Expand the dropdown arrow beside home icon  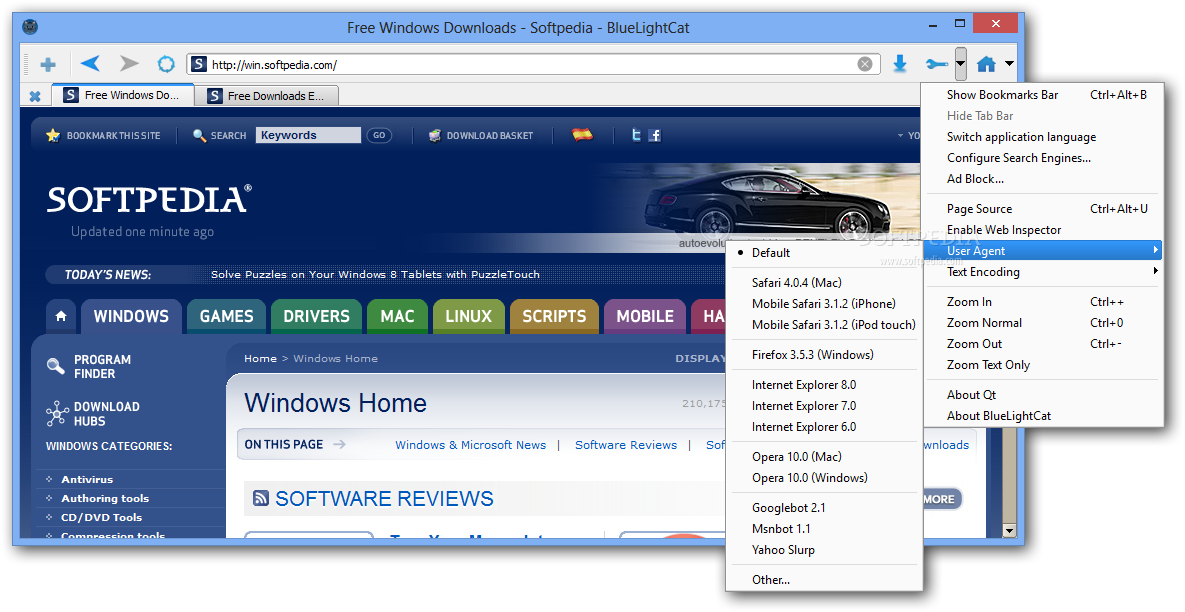pos(1009,64)
